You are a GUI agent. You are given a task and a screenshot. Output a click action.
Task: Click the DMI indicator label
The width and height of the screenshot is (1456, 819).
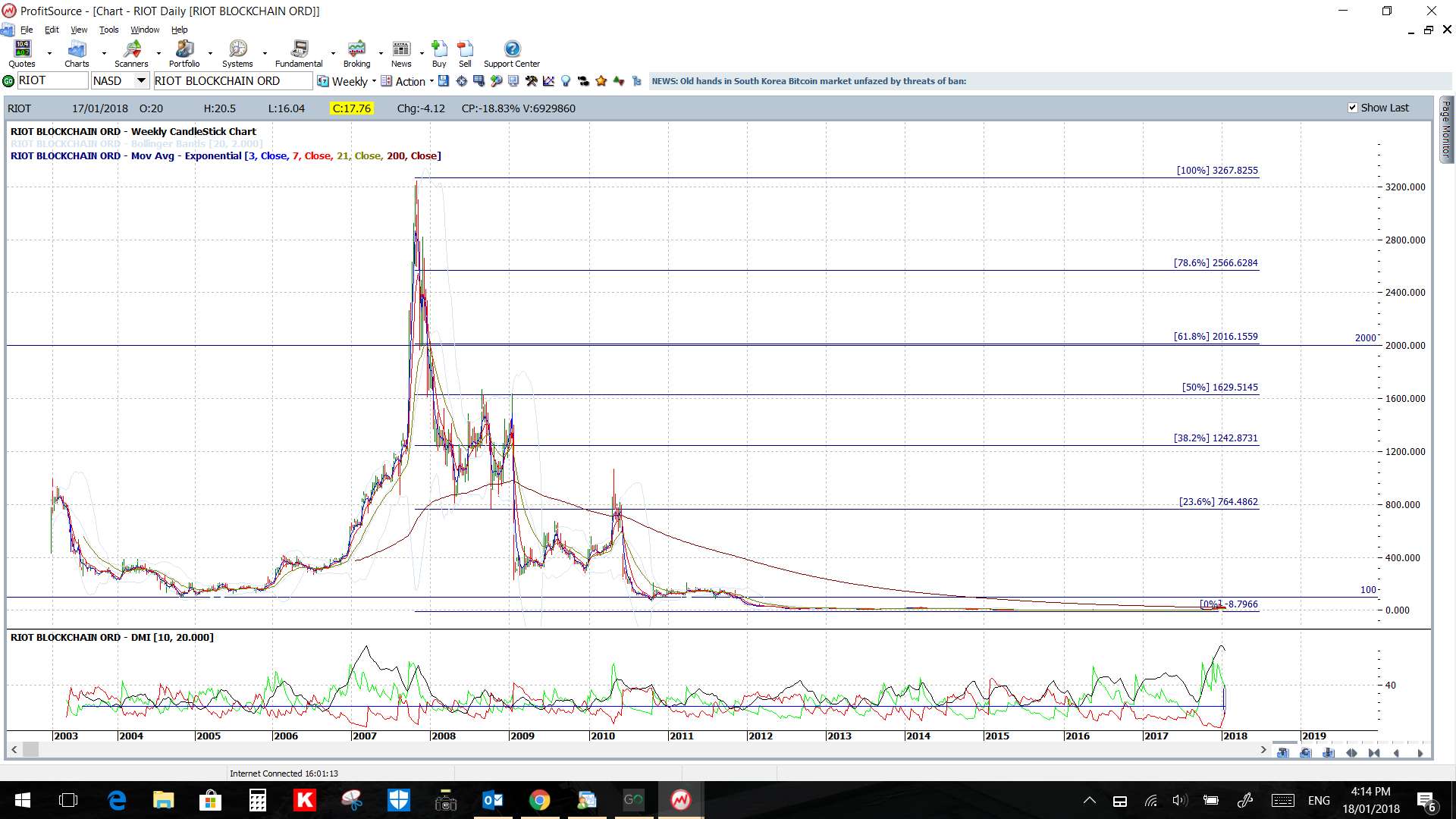(x=111, y=637)
